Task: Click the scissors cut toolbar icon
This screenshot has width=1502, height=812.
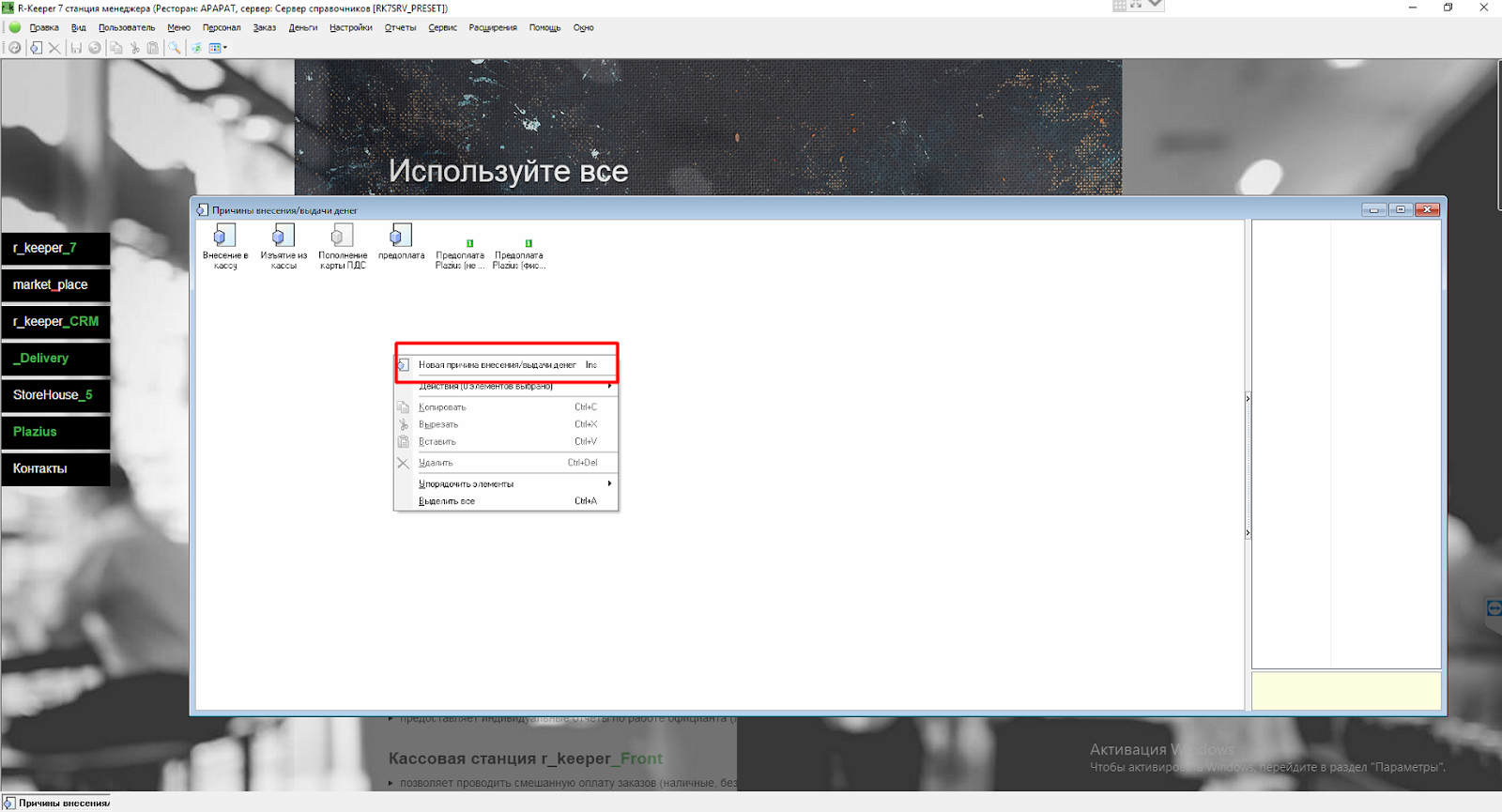Action: tap(135, 48)
